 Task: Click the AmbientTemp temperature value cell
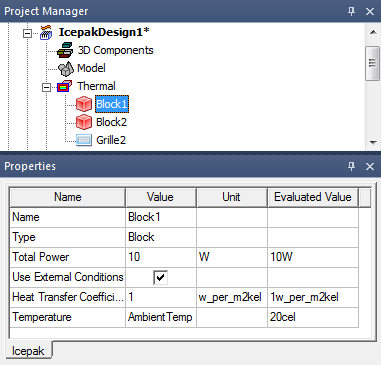click(x=161, y=317)
